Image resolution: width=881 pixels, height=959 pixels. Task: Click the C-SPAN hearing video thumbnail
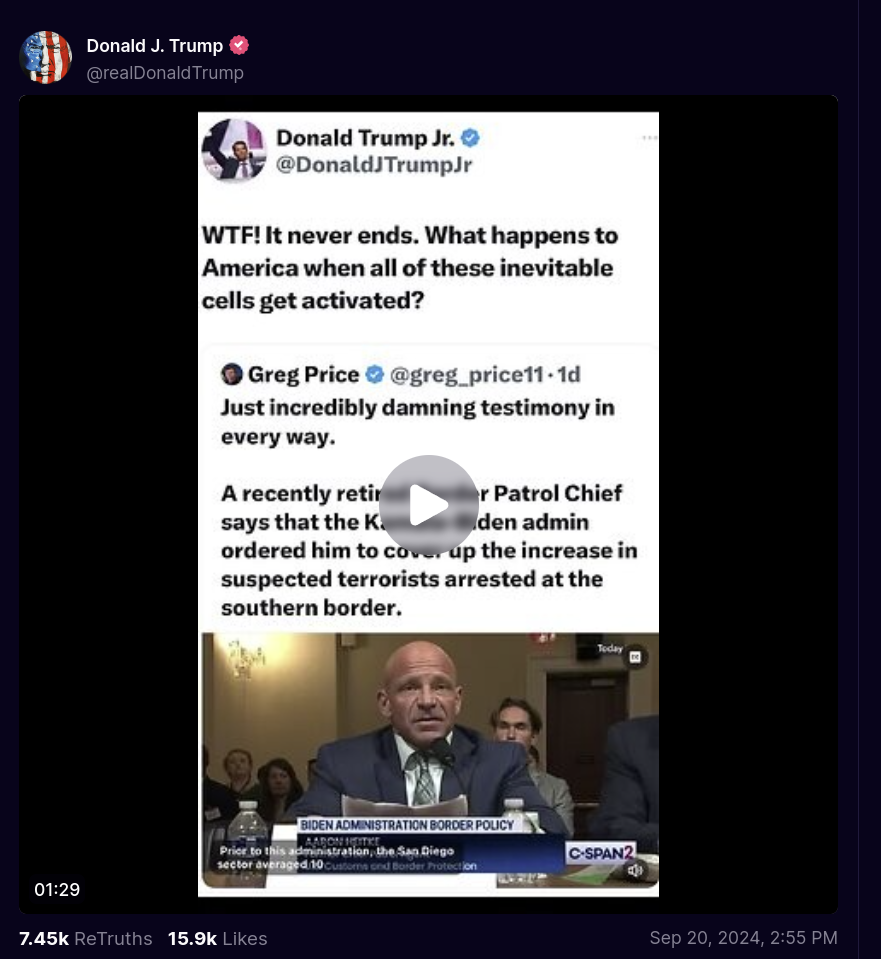pos(430,760)
